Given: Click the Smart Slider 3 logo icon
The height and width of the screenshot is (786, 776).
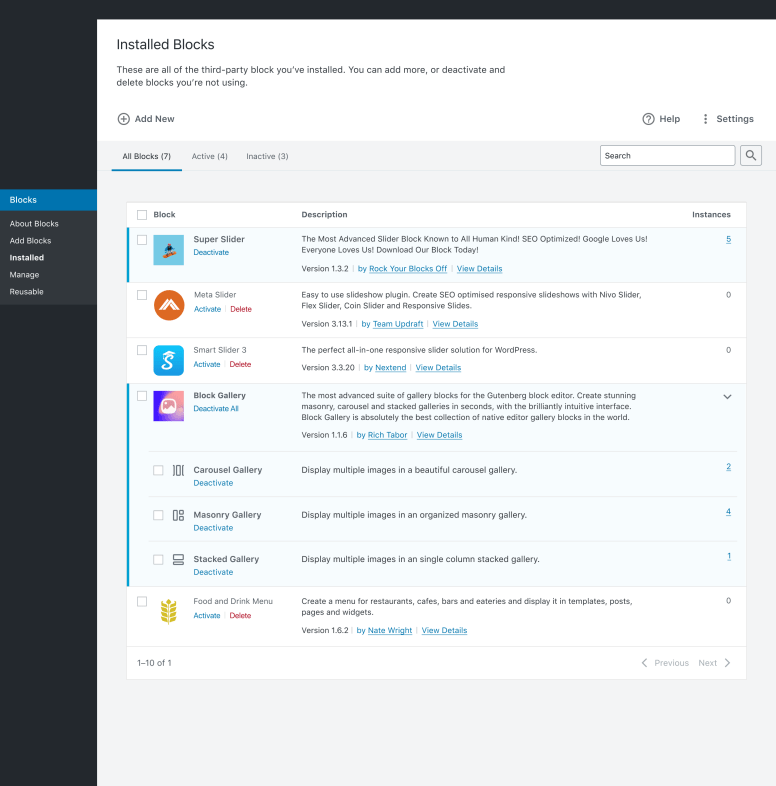Looking at the screenshot, I should (168, 360).
